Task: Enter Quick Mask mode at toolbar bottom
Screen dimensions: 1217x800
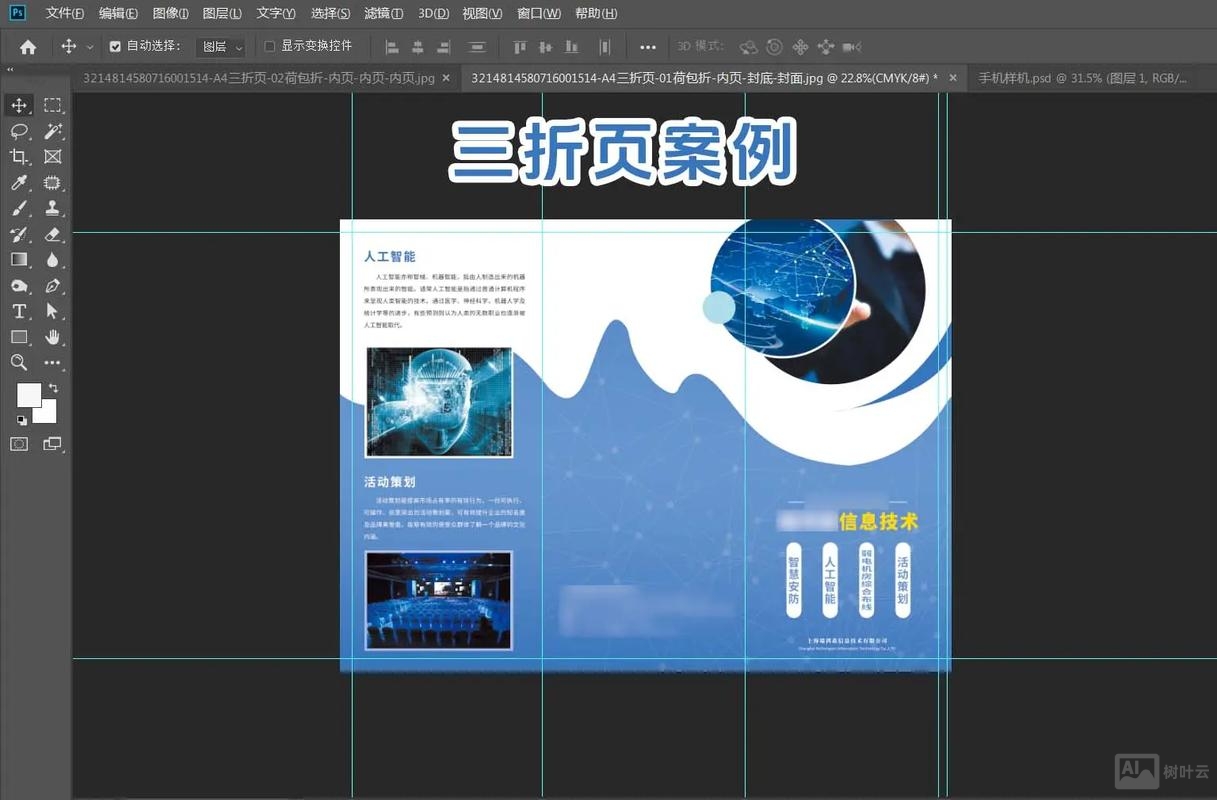Action: tap(18, 444)
